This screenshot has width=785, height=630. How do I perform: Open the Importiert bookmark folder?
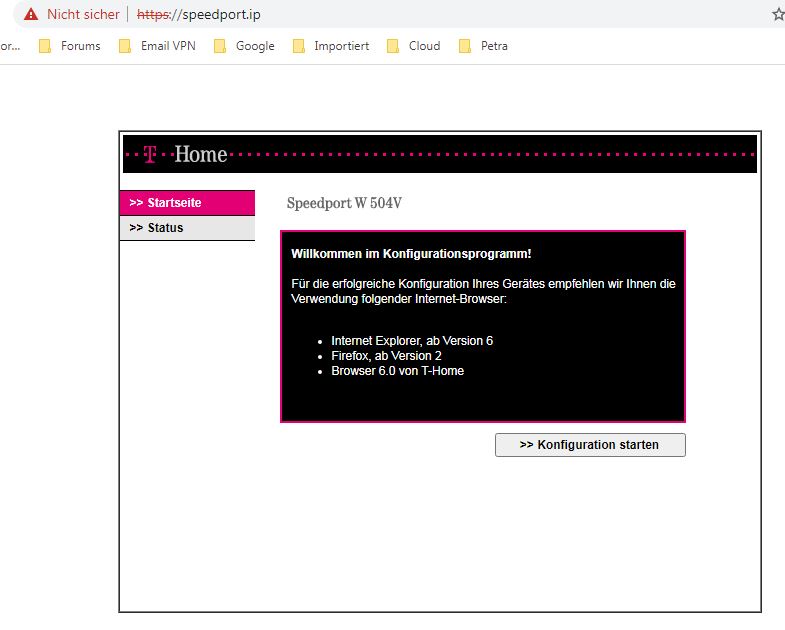(331, 46)
